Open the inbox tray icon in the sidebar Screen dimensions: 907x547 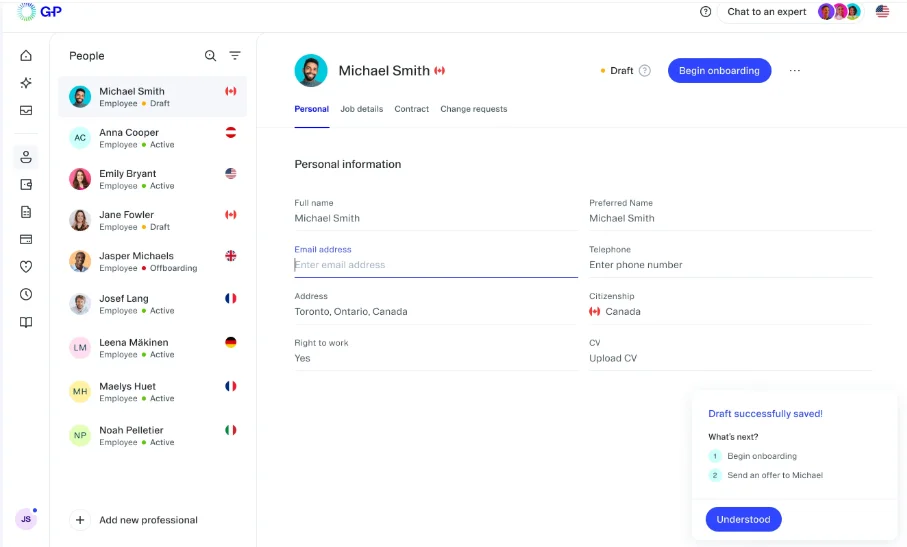(26, 110)
